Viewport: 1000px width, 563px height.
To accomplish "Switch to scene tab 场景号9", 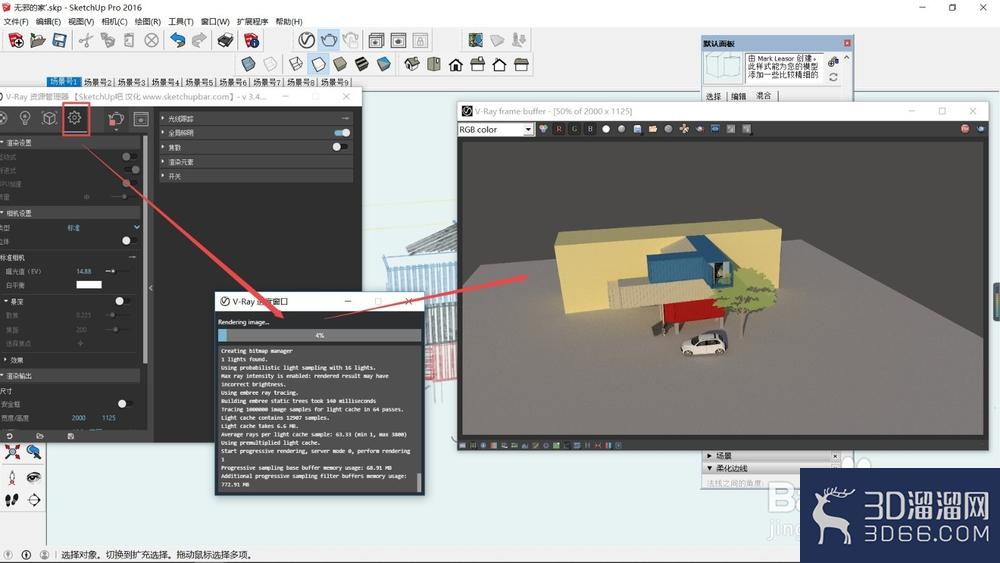I will click(334, 82).
